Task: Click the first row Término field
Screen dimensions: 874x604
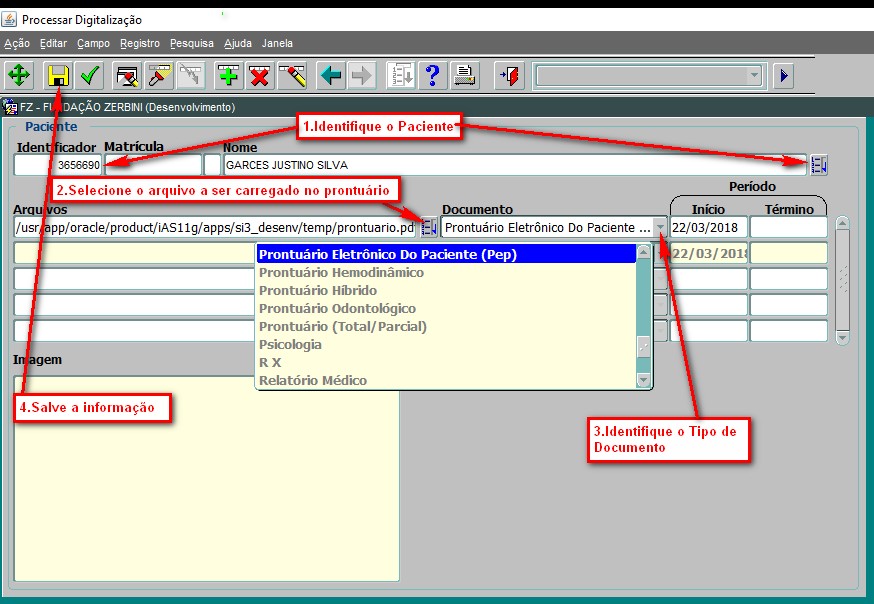Action: click(788, 227)
